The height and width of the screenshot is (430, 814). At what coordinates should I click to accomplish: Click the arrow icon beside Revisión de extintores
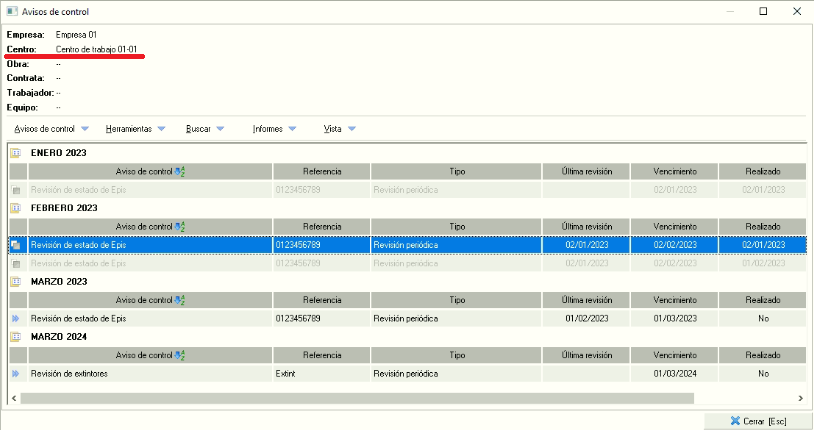pos(15,374)
